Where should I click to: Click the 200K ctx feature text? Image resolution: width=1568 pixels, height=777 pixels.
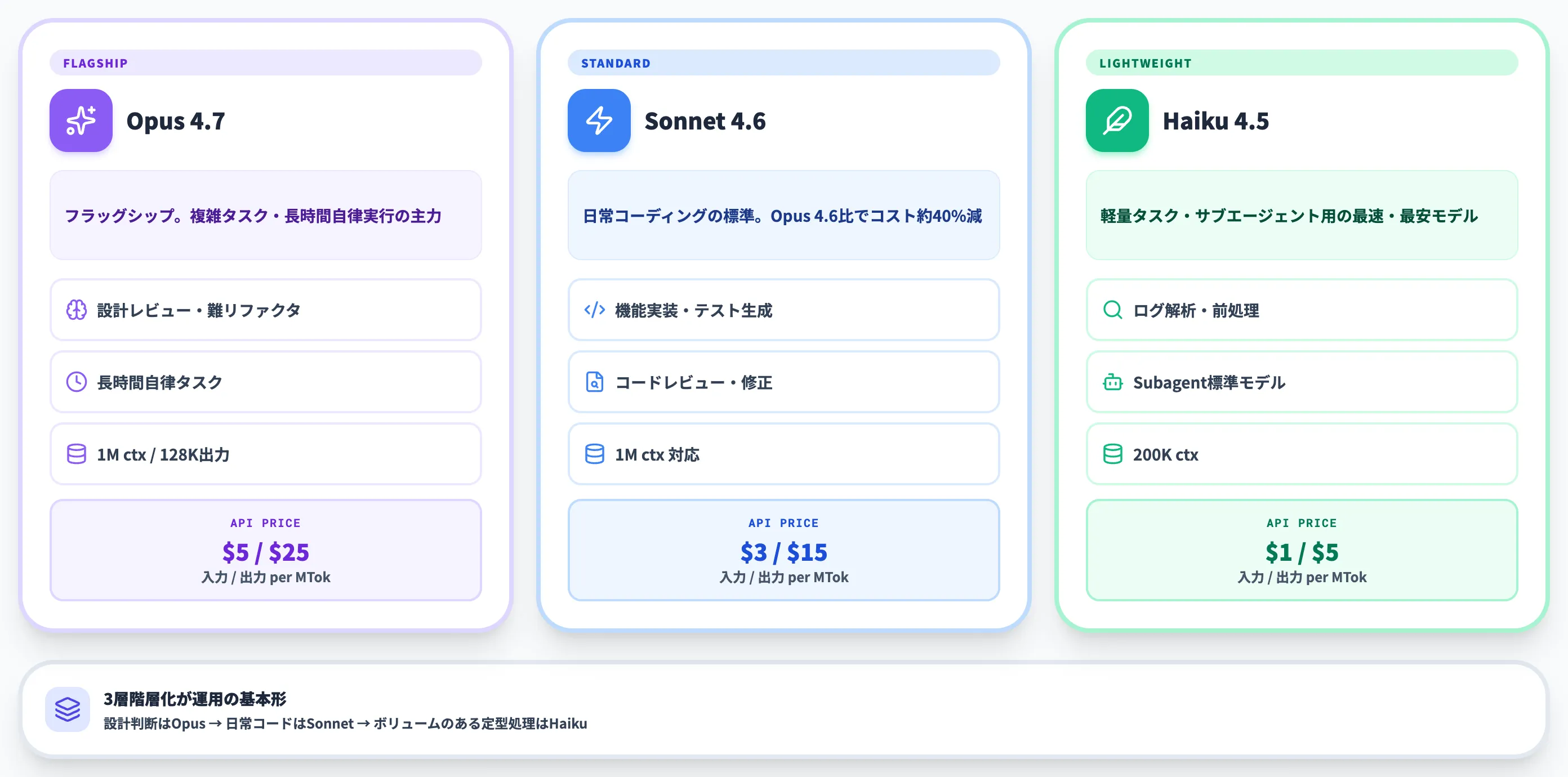click(1166, 454)
